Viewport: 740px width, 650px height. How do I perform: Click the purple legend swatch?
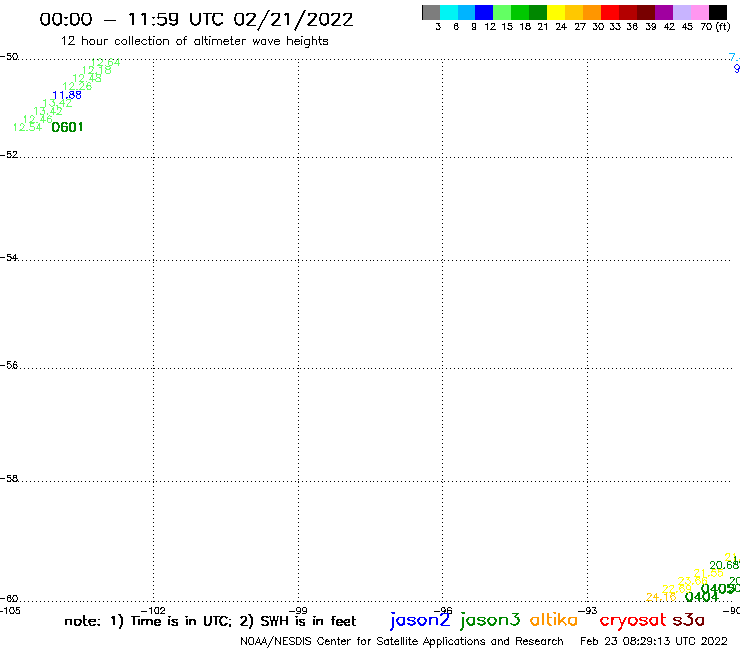664,12
